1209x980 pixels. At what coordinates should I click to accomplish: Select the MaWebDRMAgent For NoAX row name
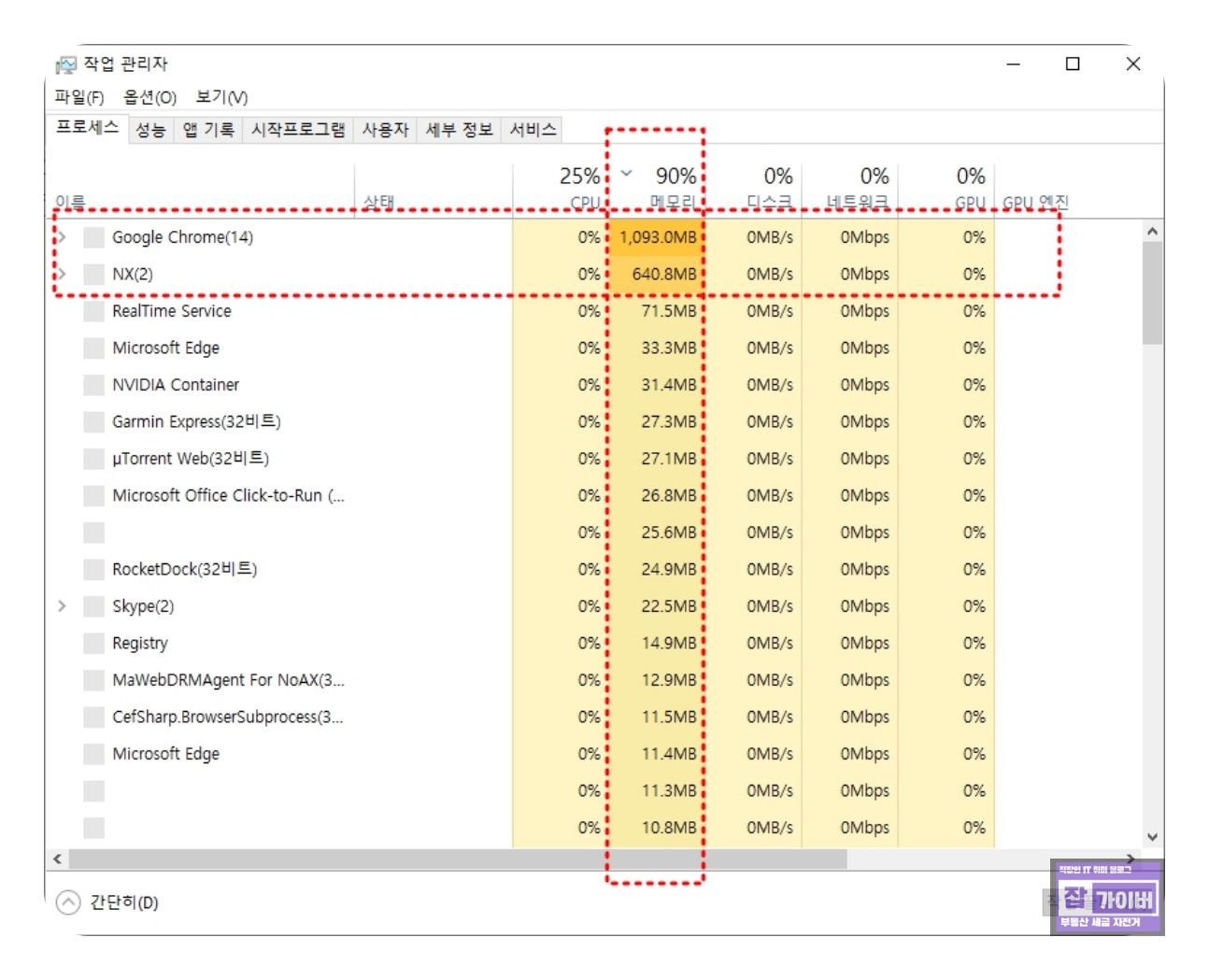click(x=228, y=680)
